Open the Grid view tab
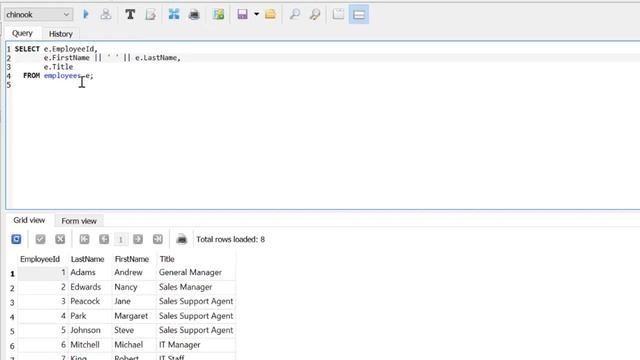The height and width of the screenshot is (360, 640). pyautogui.click(x=29, y=220)
